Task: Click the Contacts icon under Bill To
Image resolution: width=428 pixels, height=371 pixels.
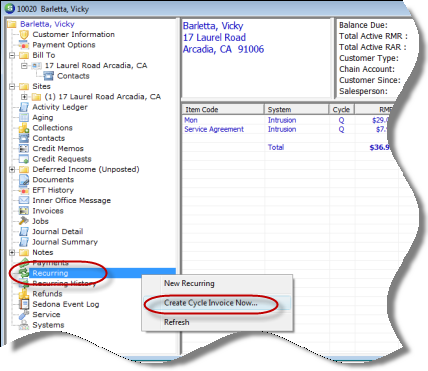Action: pos(49,76)
